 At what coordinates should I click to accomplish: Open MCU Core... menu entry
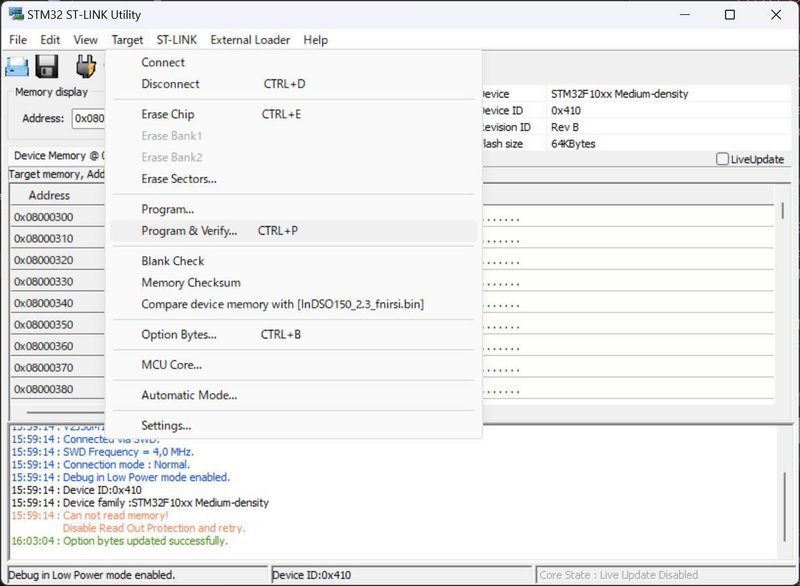pos(294,365)
